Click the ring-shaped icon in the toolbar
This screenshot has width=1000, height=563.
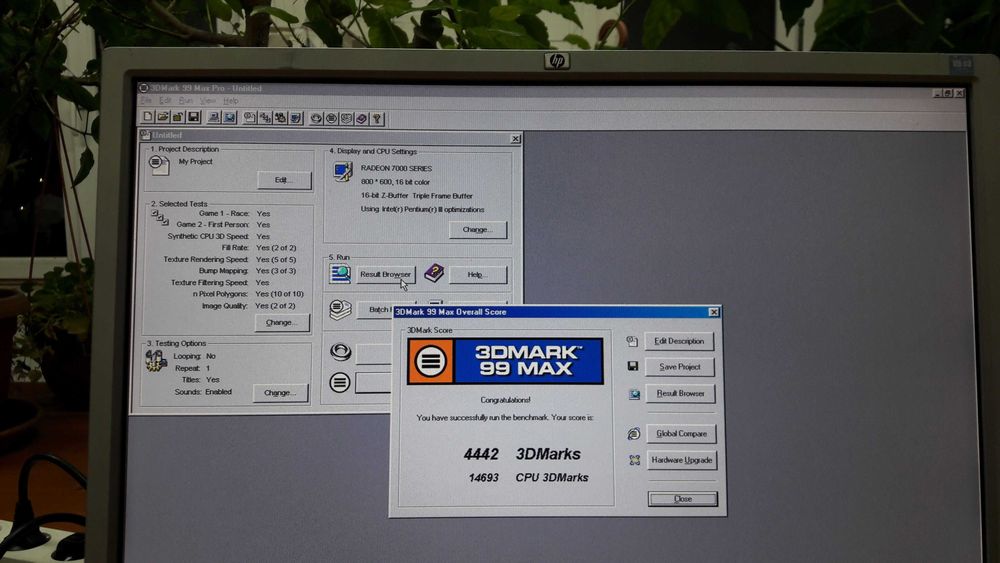(x=316, y=119)
